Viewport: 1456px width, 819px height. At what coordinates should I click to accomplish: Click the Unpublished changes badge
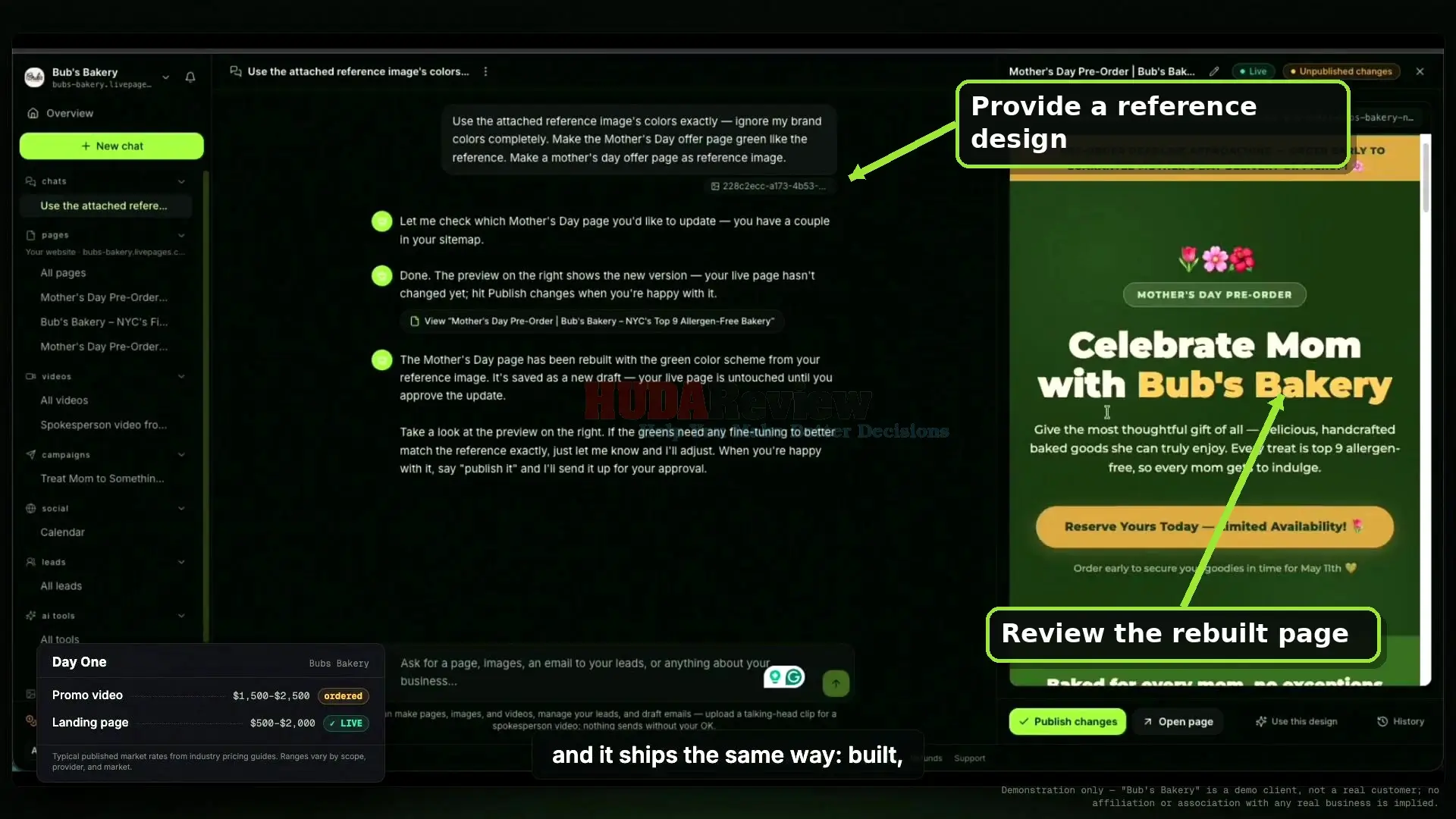click(1341, 71)
